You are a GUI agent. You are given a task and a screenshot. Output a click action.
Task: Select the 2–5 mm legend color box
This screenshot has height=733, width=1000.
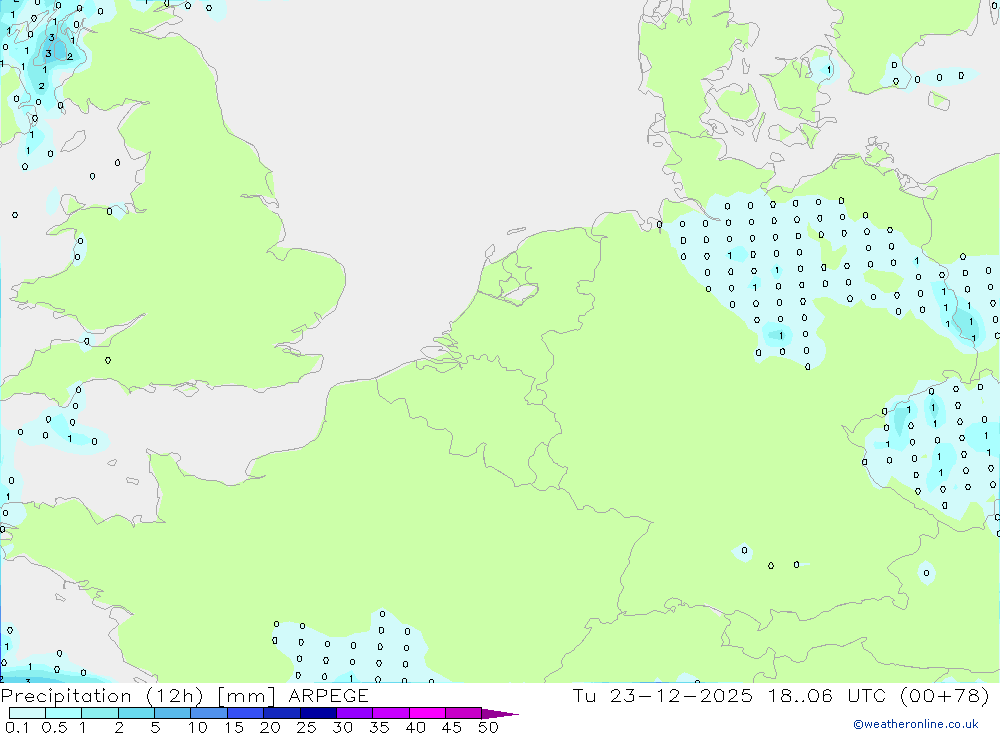136,713
